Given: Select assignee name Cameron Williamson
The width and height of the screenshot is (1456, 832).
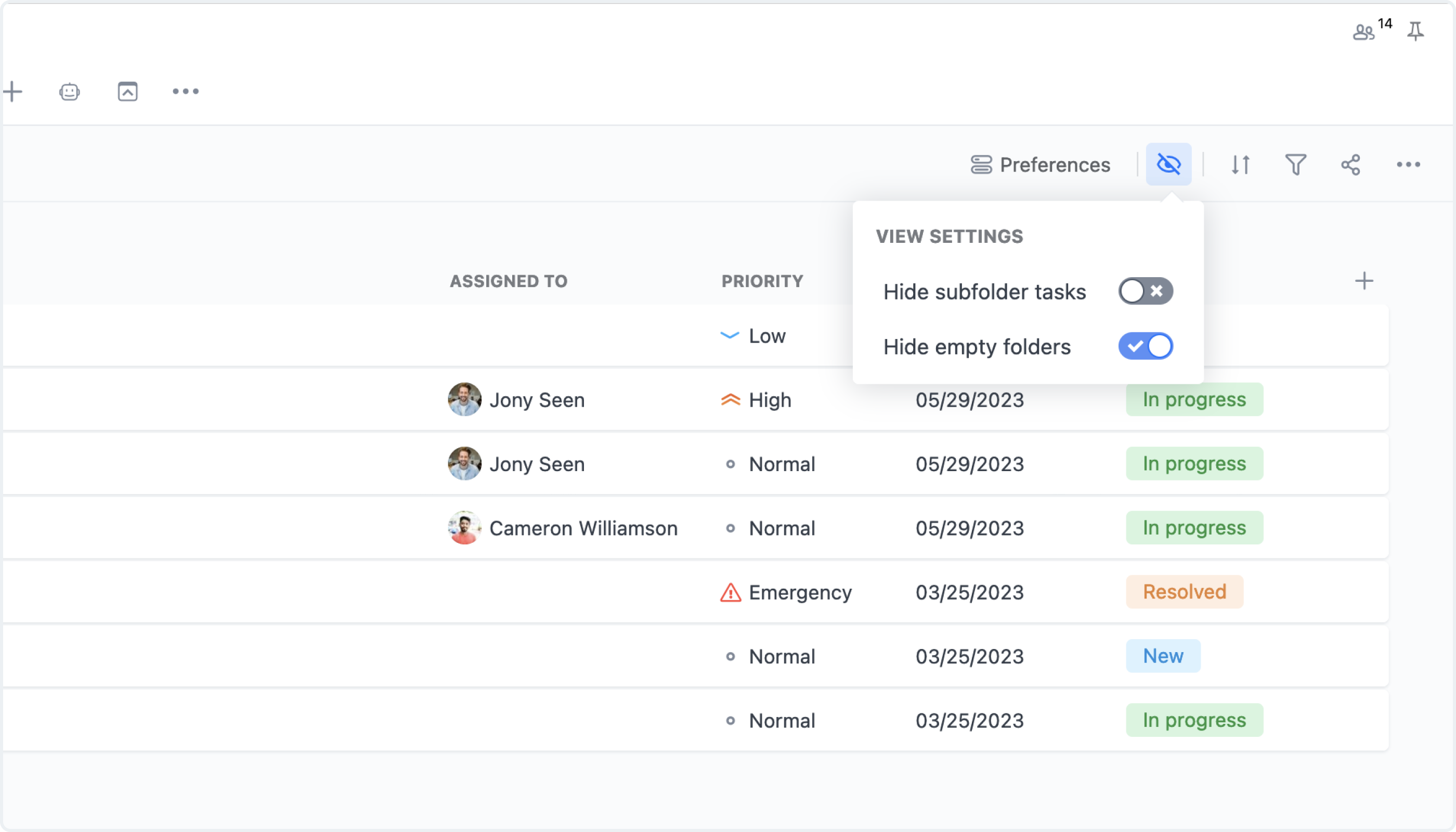Looking at the screenshot, I should (583, 528).
